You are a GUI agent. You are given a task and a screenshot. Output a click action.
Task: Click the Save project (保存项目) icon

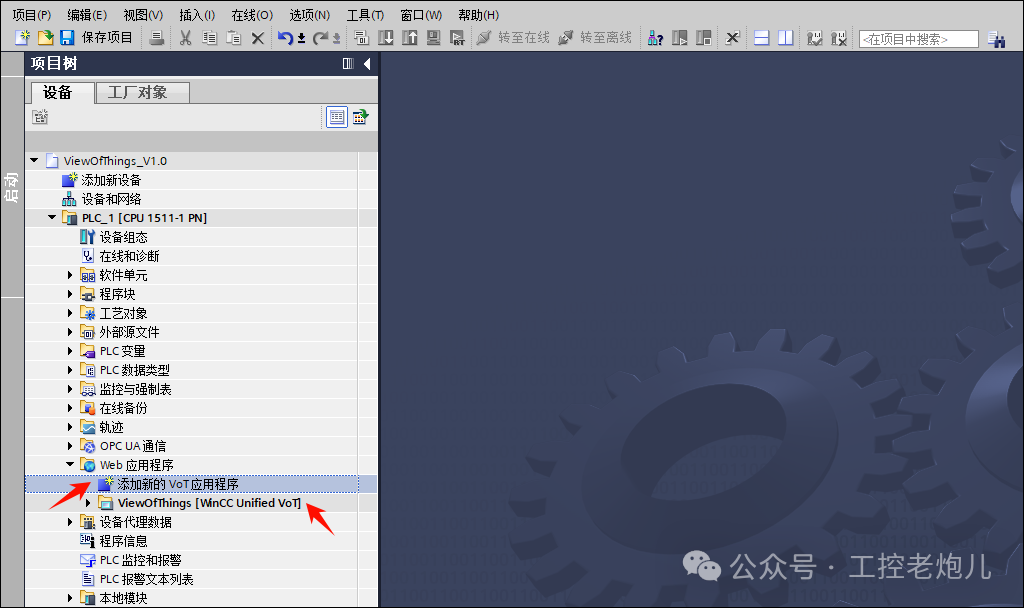66,38
